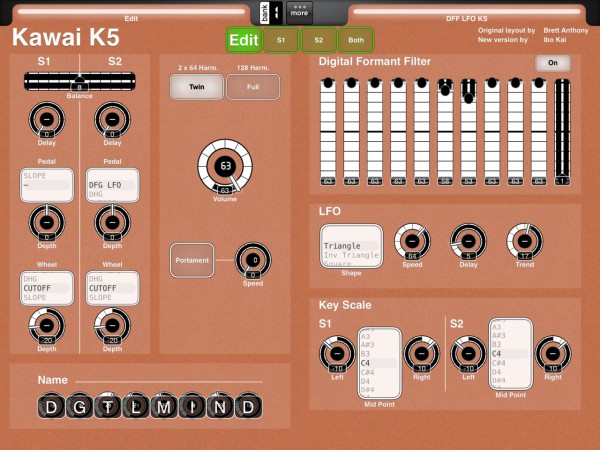Click the third formant filter band slider
This screenshot has width=600, height=450.
pos(375,132)
